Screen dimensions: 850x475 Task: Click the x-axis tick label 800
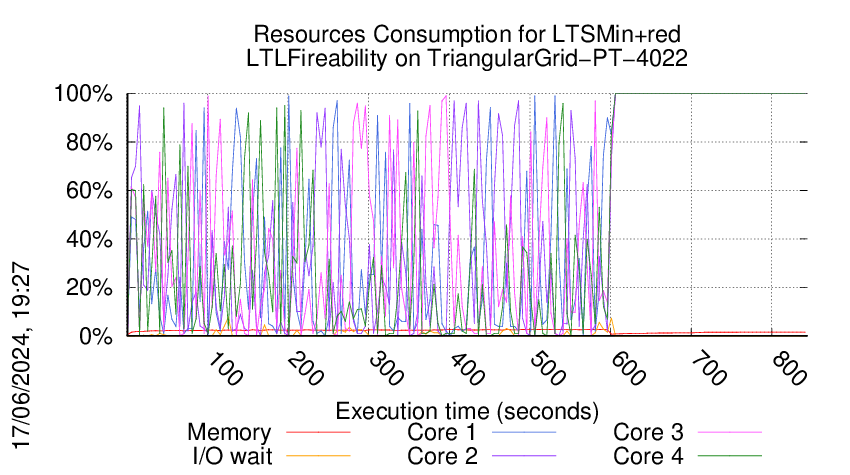[789, 369]
